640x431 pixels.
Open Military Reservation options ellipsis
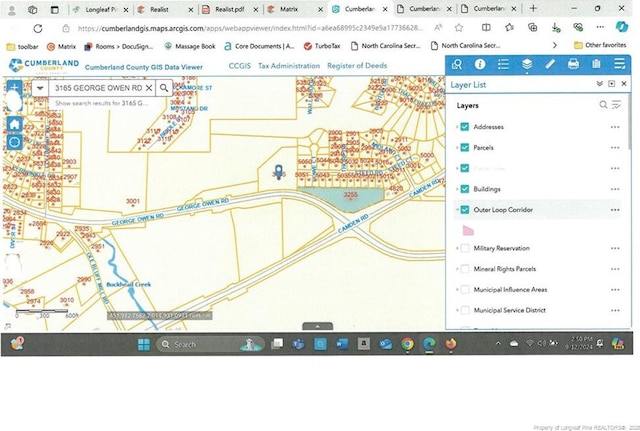(x=615, y=248)
